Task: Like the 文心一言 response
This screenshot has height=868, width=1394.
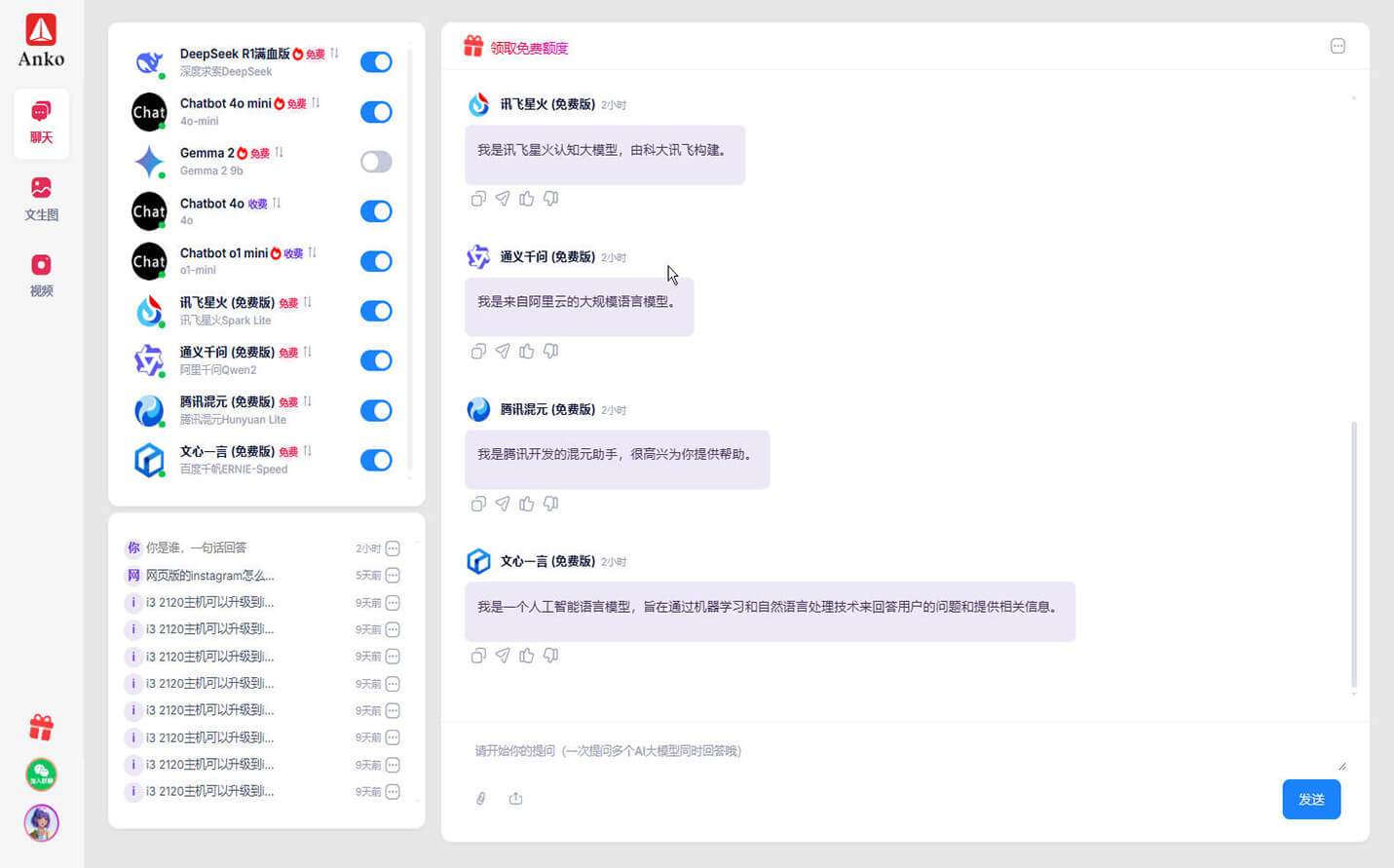Action: (527, 656)
